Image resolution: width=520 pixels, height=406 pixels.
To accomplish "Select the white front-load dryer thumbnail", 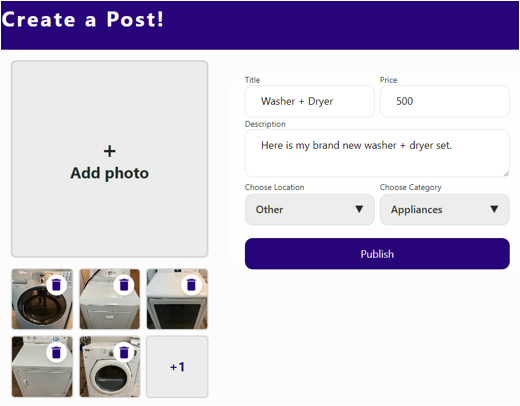I will (x=110, y=367).
